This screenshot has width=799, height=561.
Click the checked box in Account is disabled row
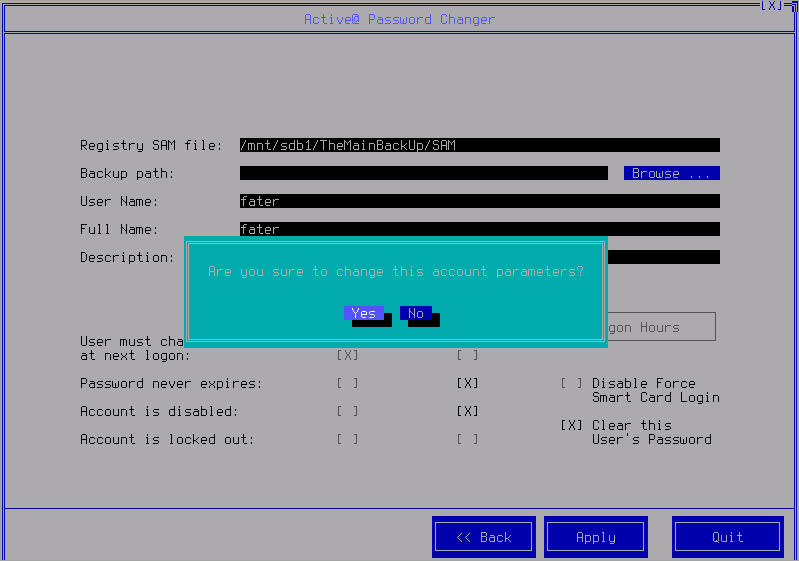(x=467, y=411)
